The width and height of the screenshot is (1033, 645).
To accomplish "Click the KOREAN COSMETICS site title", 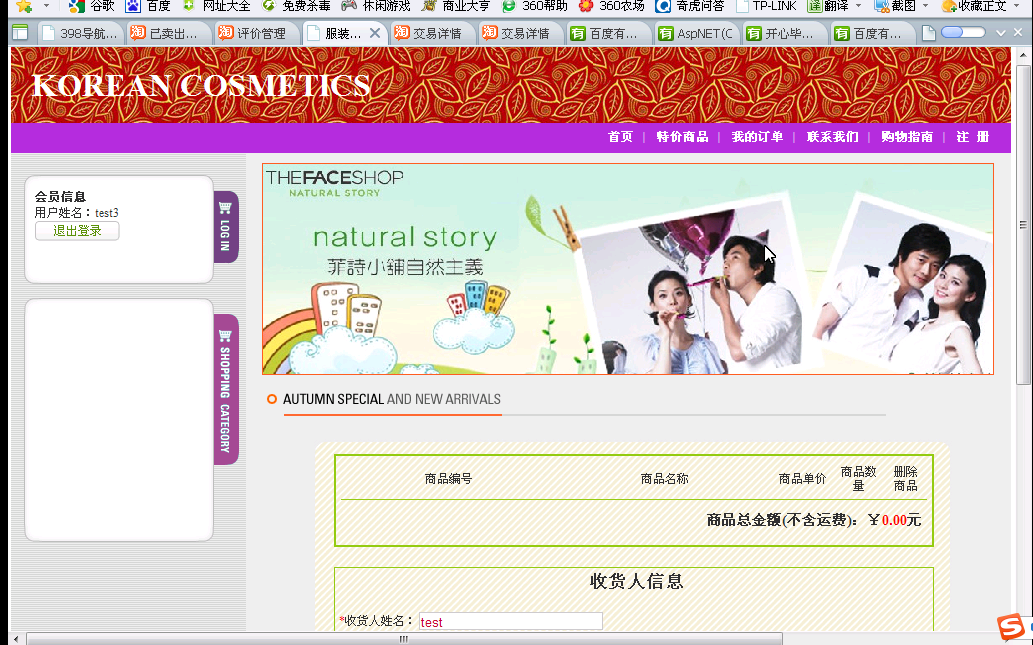I will pyautogui.click(x=201, y=86).
